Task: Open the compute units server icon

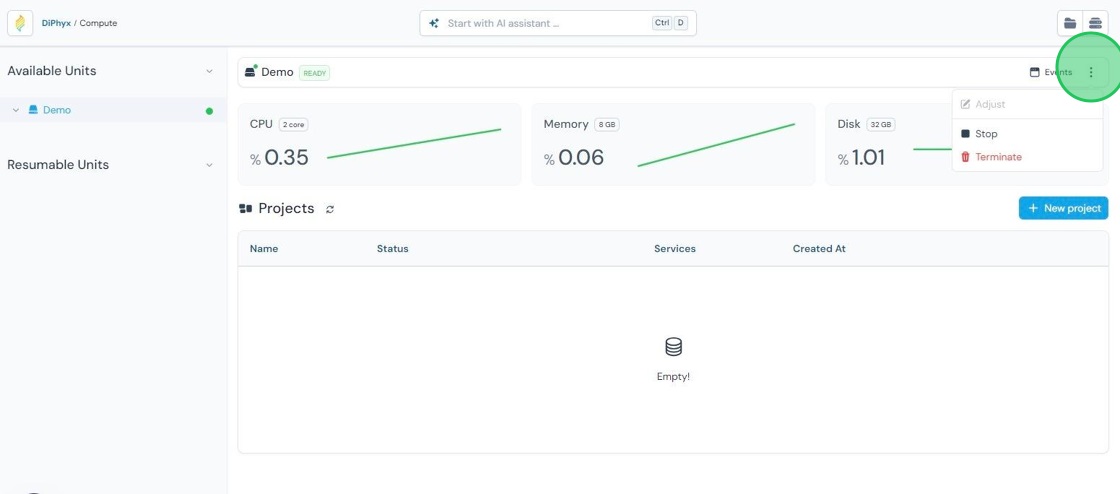Action: click(x=1095, y=23)
